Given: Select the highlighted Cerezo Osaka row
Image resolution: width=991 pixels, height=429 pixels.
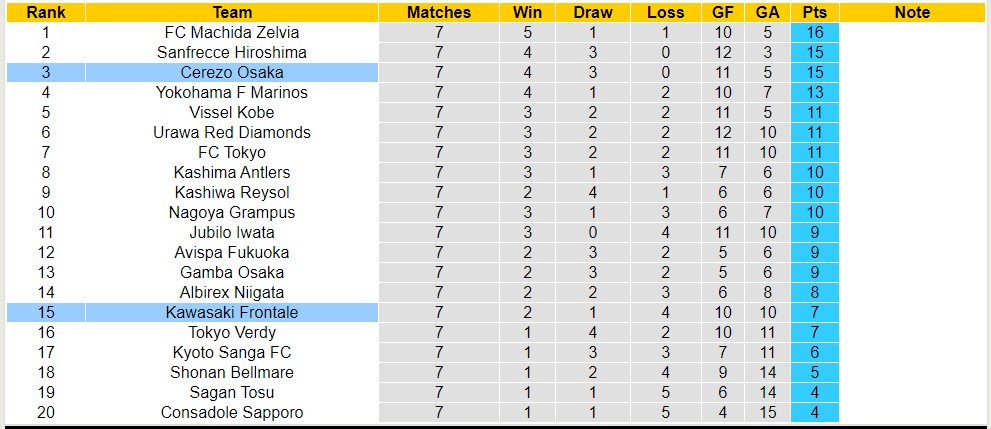Looking at the screenshot, I should [232, 72].
